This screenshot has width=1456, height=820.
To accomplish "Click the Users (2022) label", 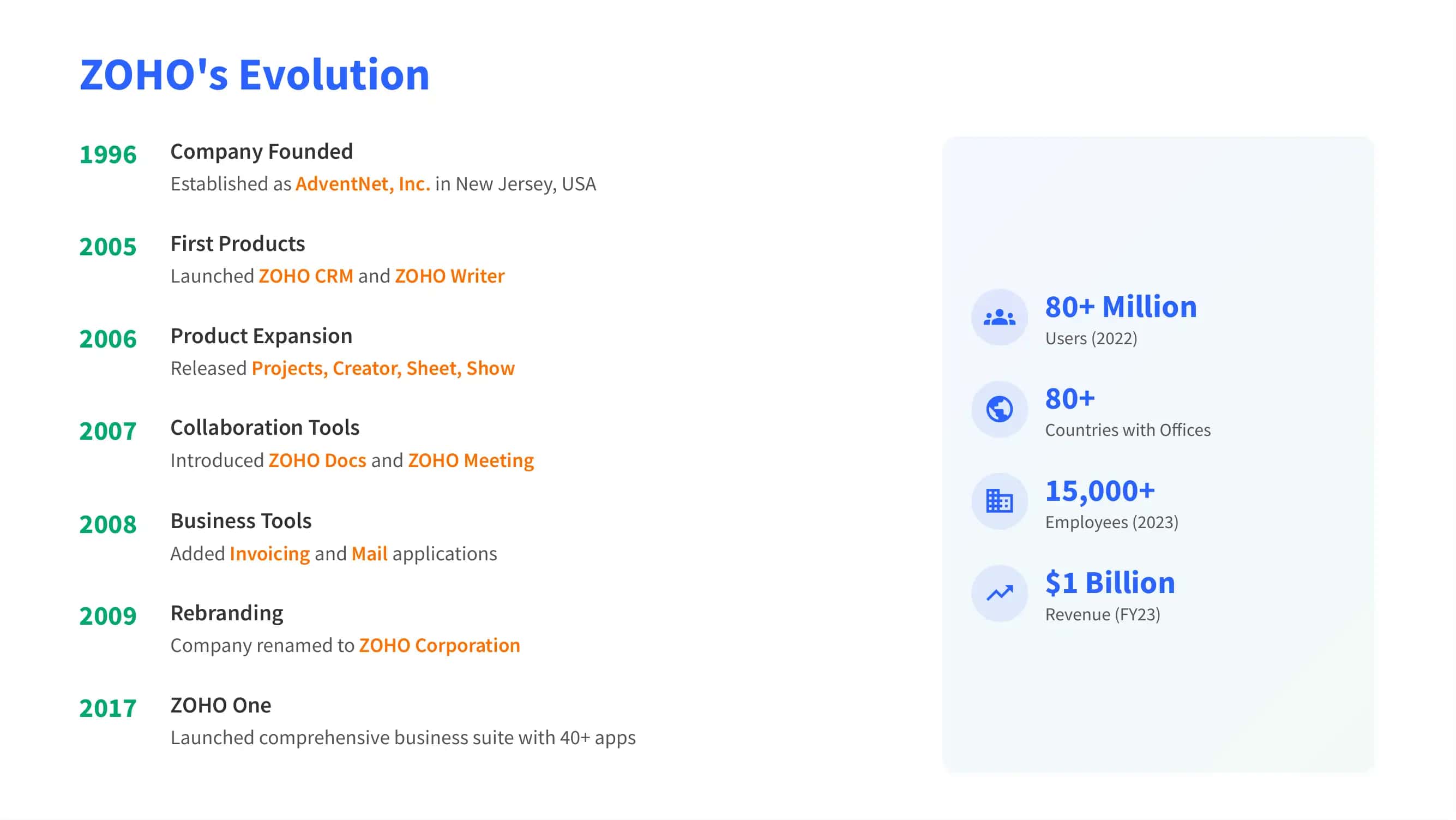I will tap(1091, 338).
